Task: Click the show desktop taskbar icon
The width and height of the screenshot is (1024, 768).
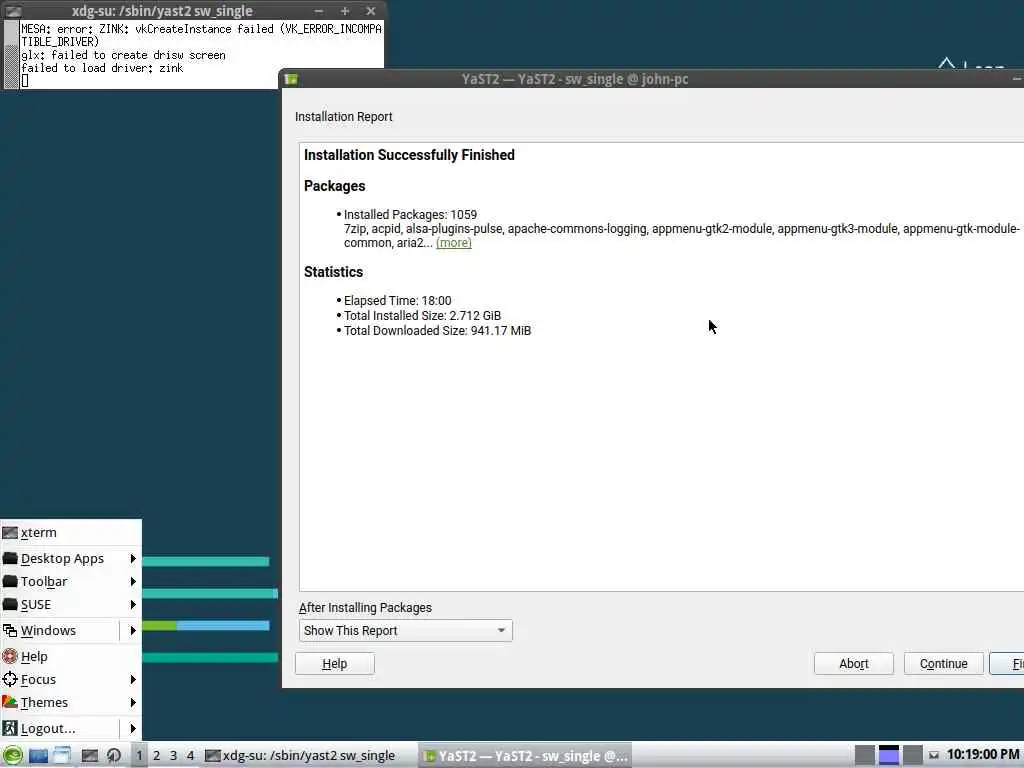Action: click(x=38, y=756)
